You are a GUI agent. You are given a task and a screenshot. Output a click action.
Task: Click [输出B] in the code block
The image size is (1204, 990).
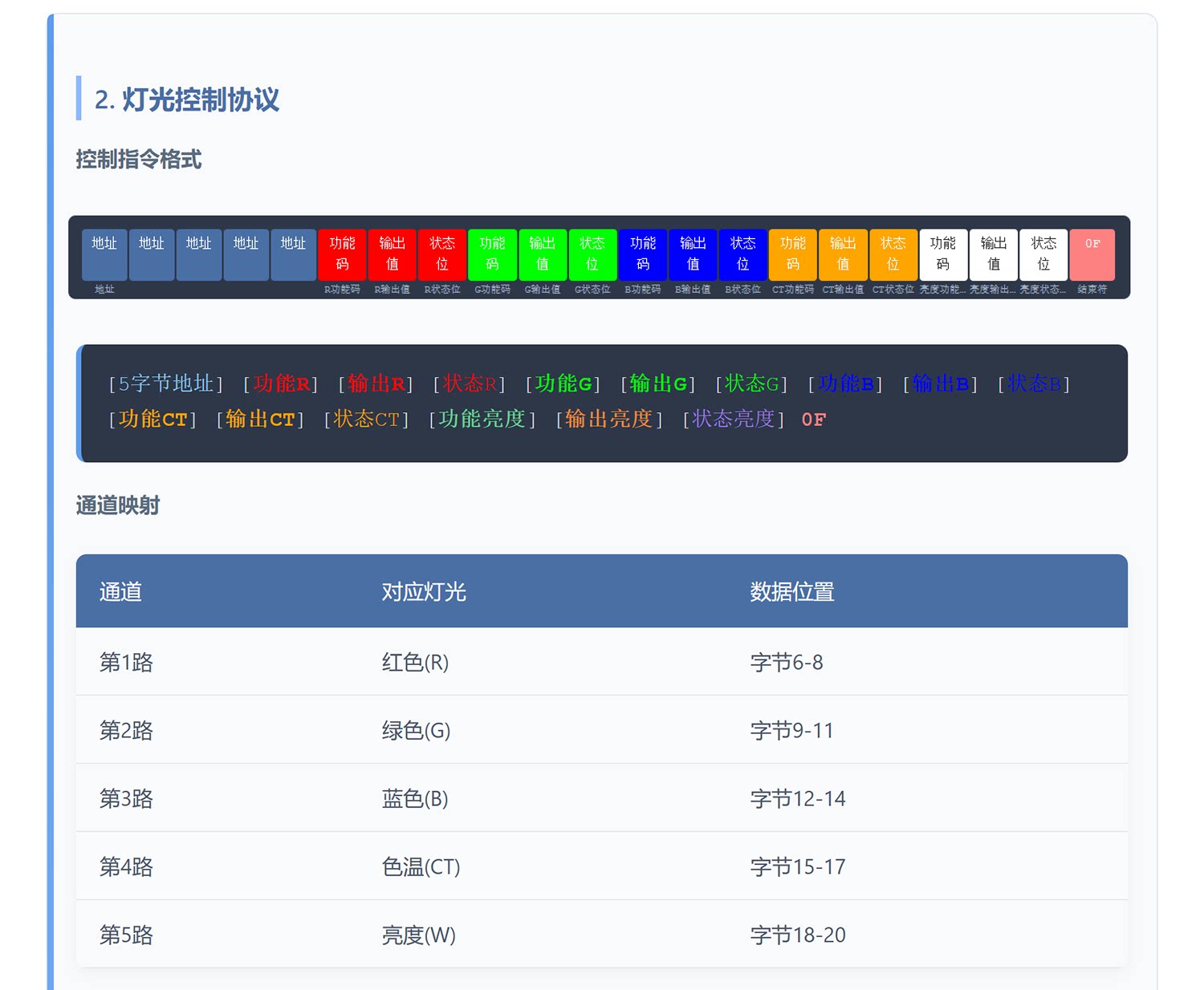[x=940, y=384]
